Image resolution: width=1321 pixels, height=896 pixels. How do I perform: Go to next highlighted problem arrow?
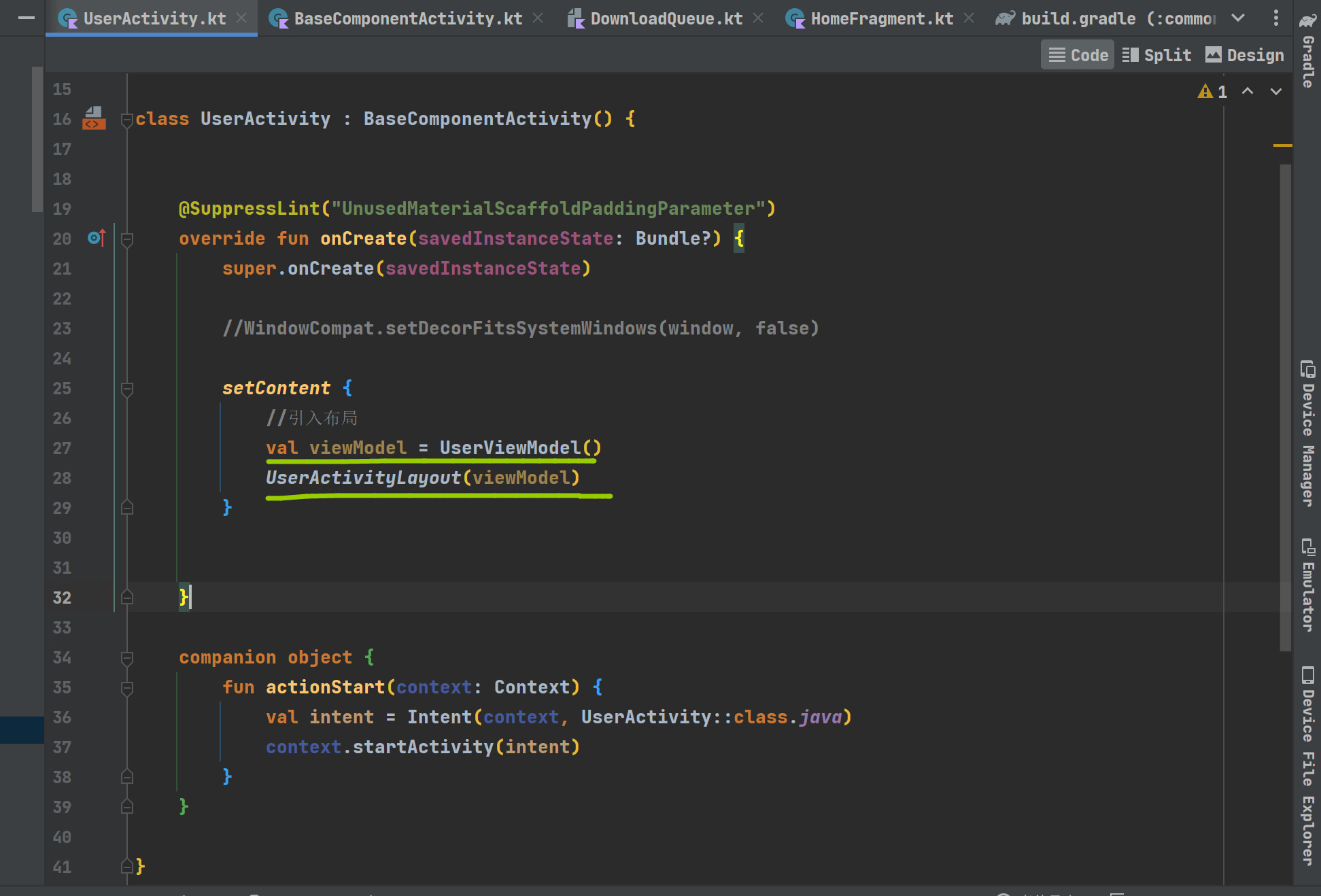point(1276,91)
